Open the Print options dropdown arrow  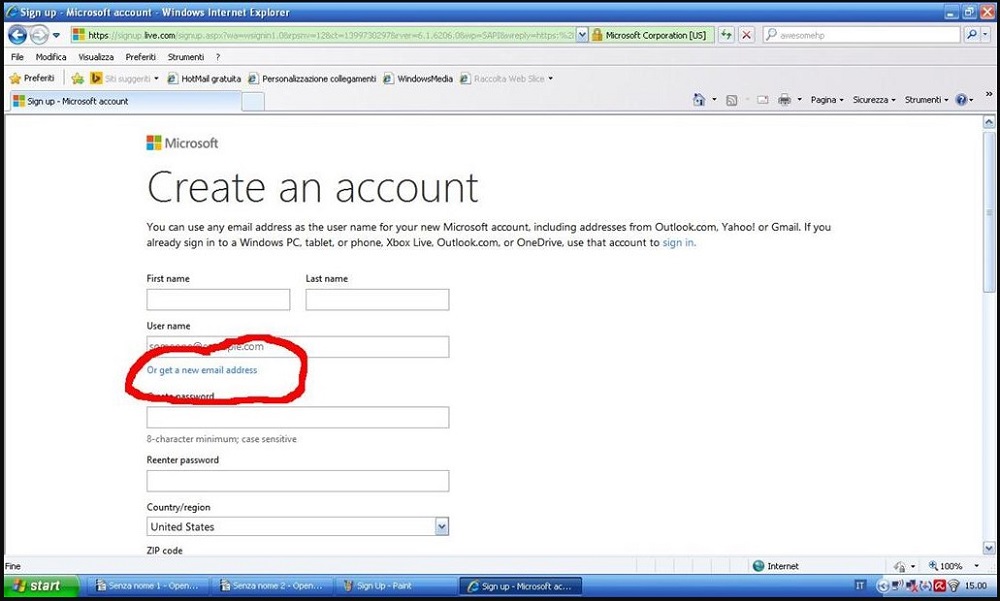coord(799,100)
